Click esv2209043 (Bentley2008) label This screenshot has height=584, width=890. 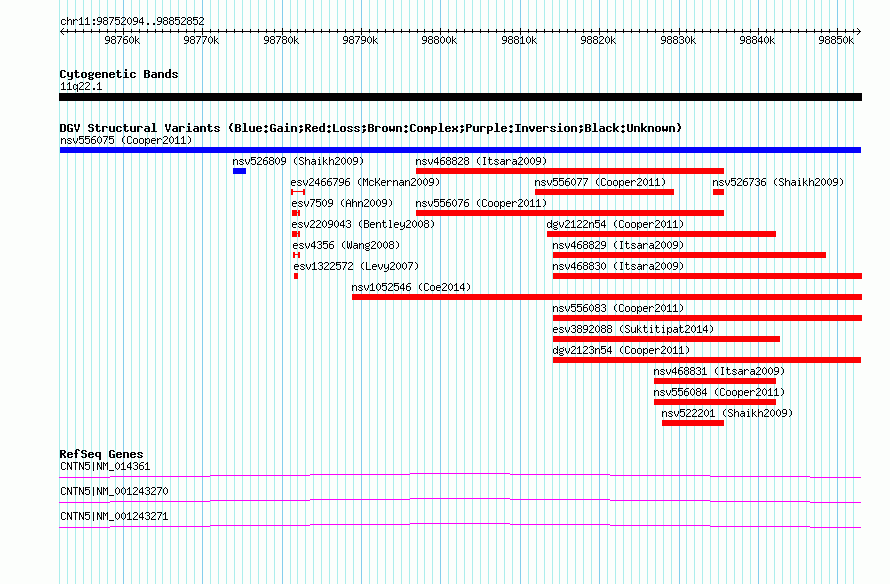(363, 224)
